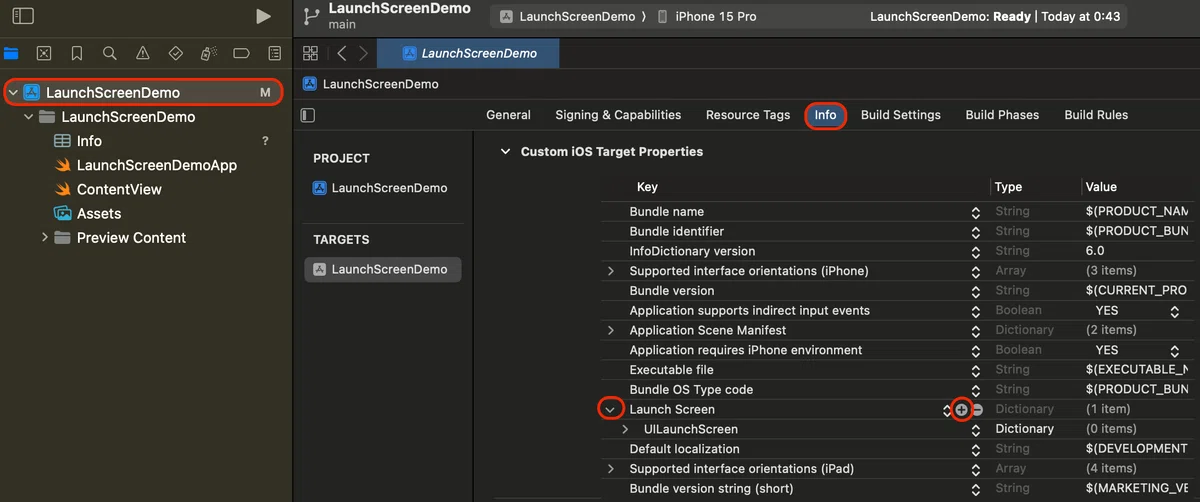Select the Info tab
The image size is (1200, 502).
(825, 115)
